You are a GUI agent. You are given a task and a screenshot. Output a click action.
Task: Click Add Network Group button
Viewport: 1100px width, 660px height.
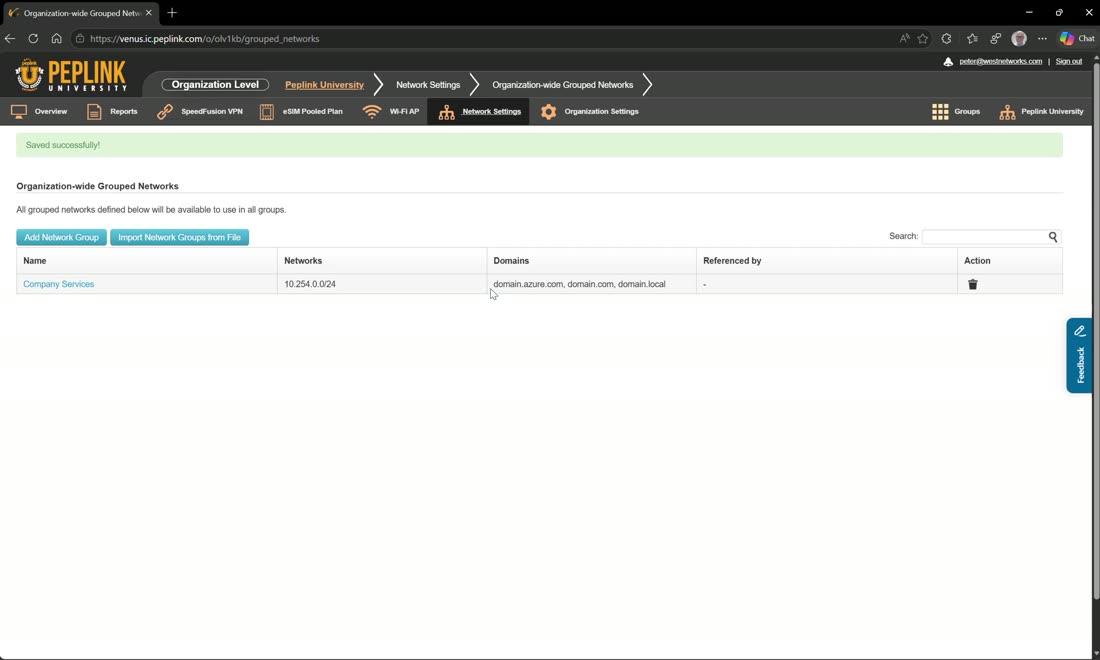[x=62, y=237]
